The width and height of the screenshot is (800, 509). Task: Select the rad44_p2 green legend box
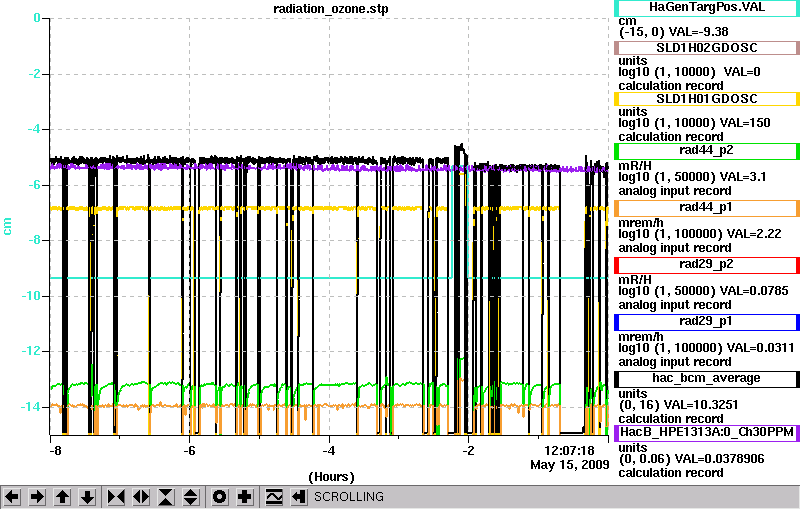(707, 150)
